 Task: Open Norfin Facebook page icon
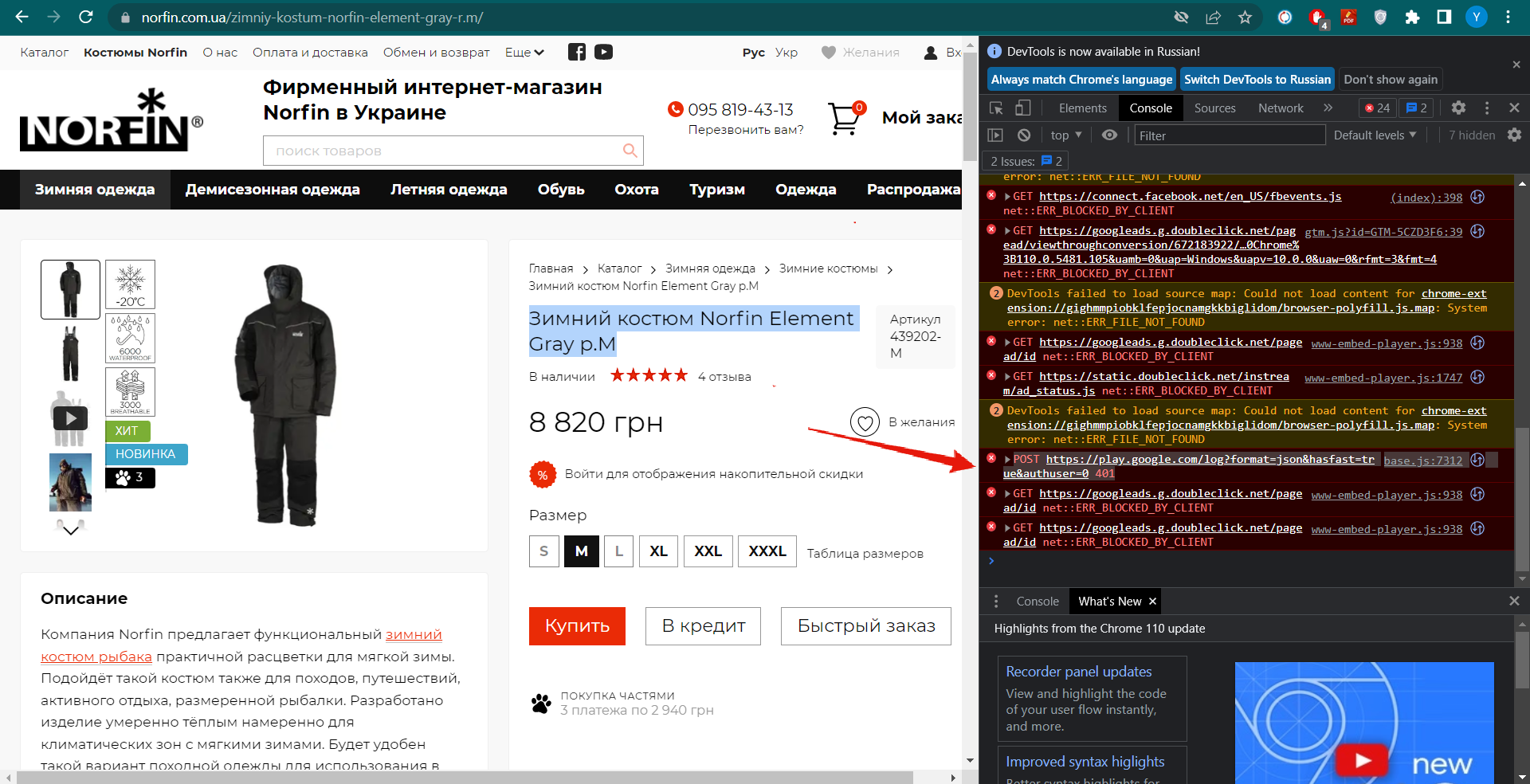tap(577, 52)
